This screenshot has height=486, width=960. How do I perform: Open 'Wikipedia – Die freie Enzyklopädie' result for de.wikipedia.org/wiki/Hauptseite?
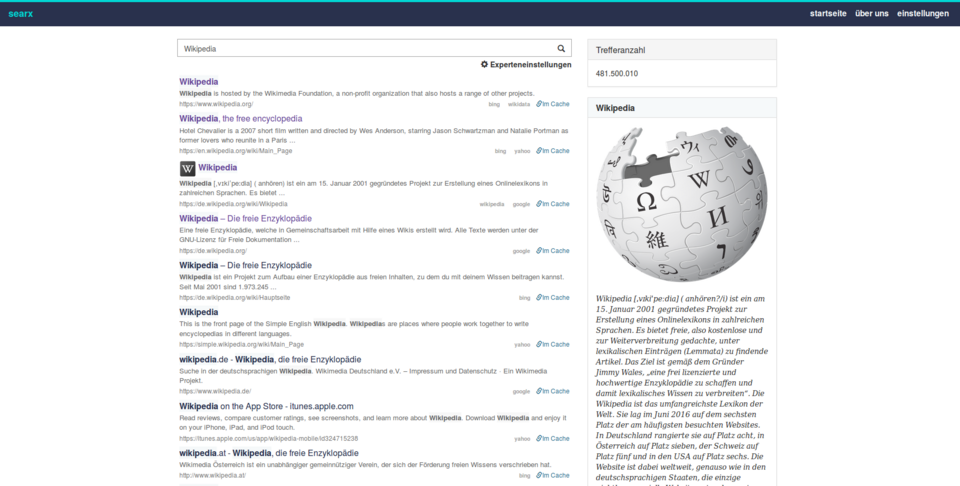(246, 265)
